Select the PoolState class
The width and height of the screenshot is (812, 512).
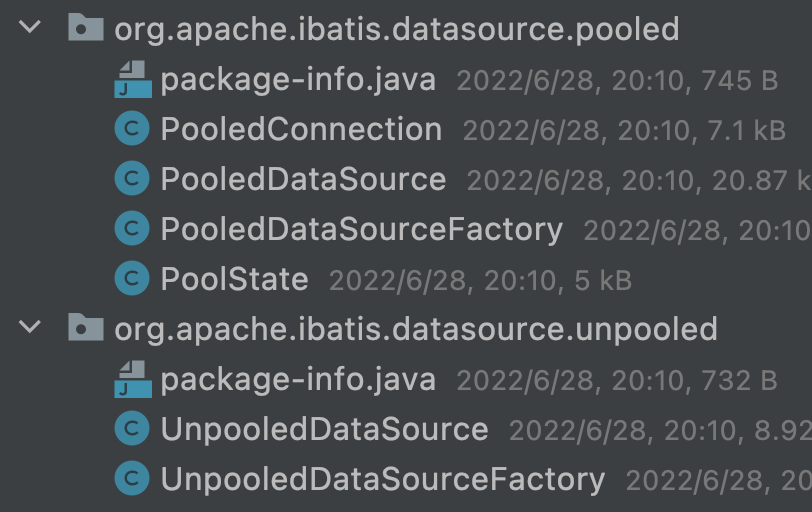point(234,279)
